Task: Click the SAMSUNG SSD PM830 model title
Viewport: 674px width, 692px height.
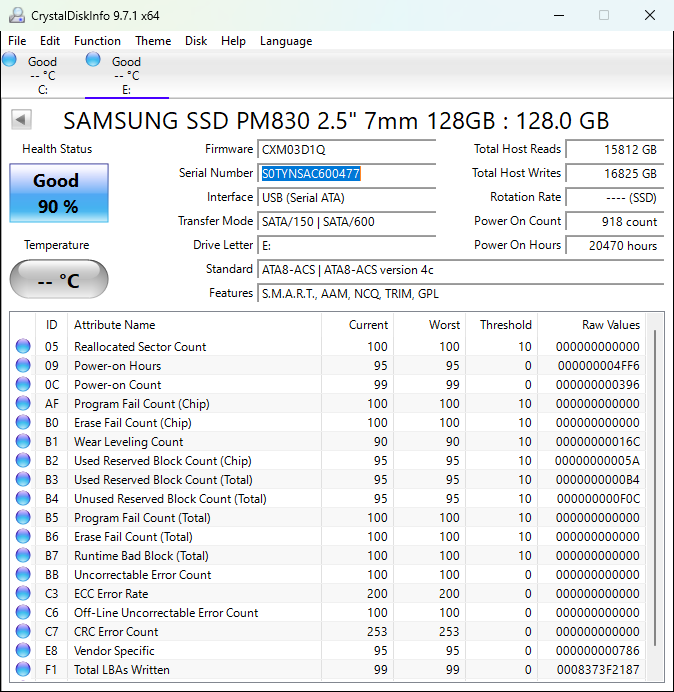Action: 336,120
